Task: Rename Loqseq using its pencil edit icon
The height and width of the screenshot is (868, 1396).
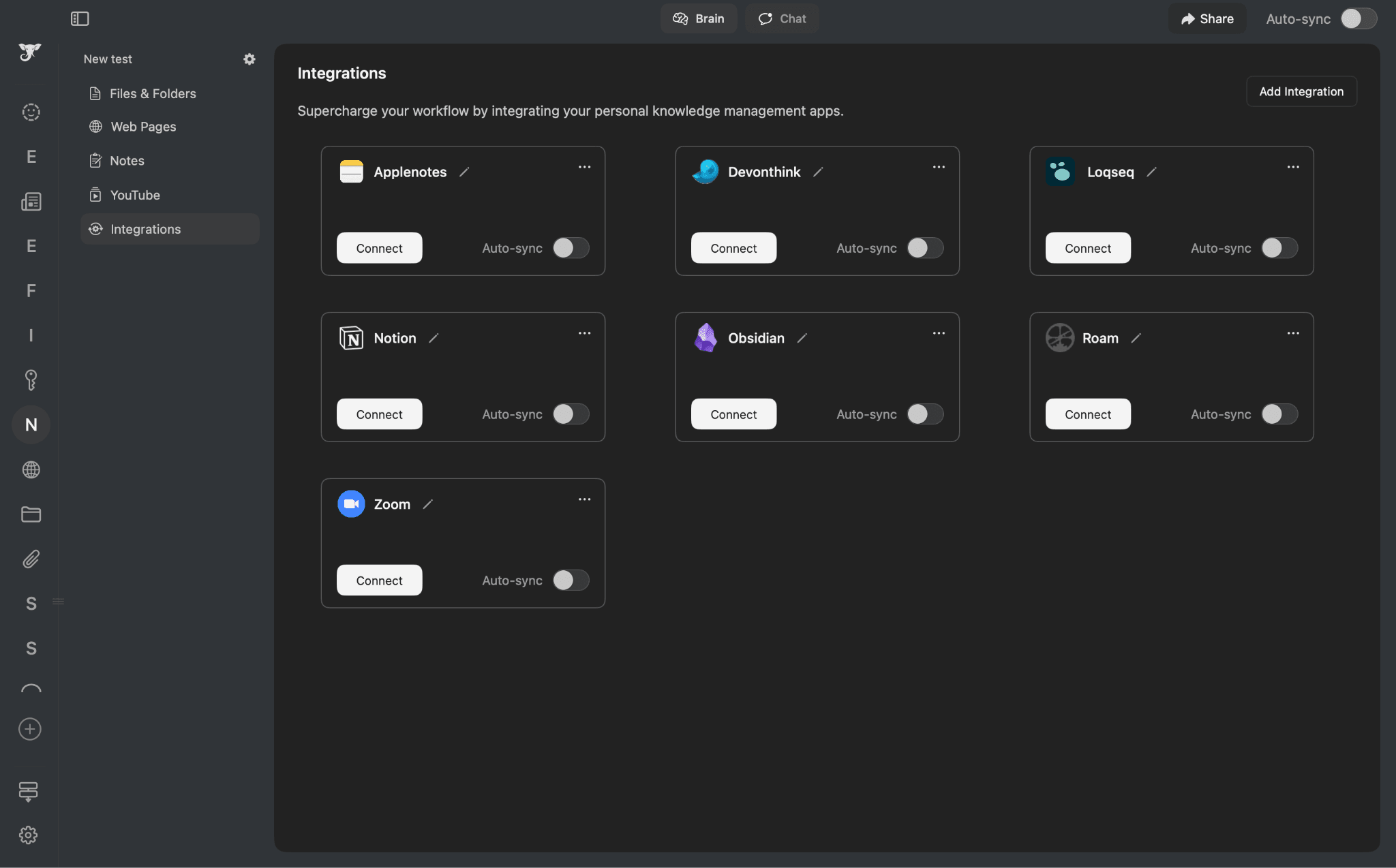Action: [1151, 172]
